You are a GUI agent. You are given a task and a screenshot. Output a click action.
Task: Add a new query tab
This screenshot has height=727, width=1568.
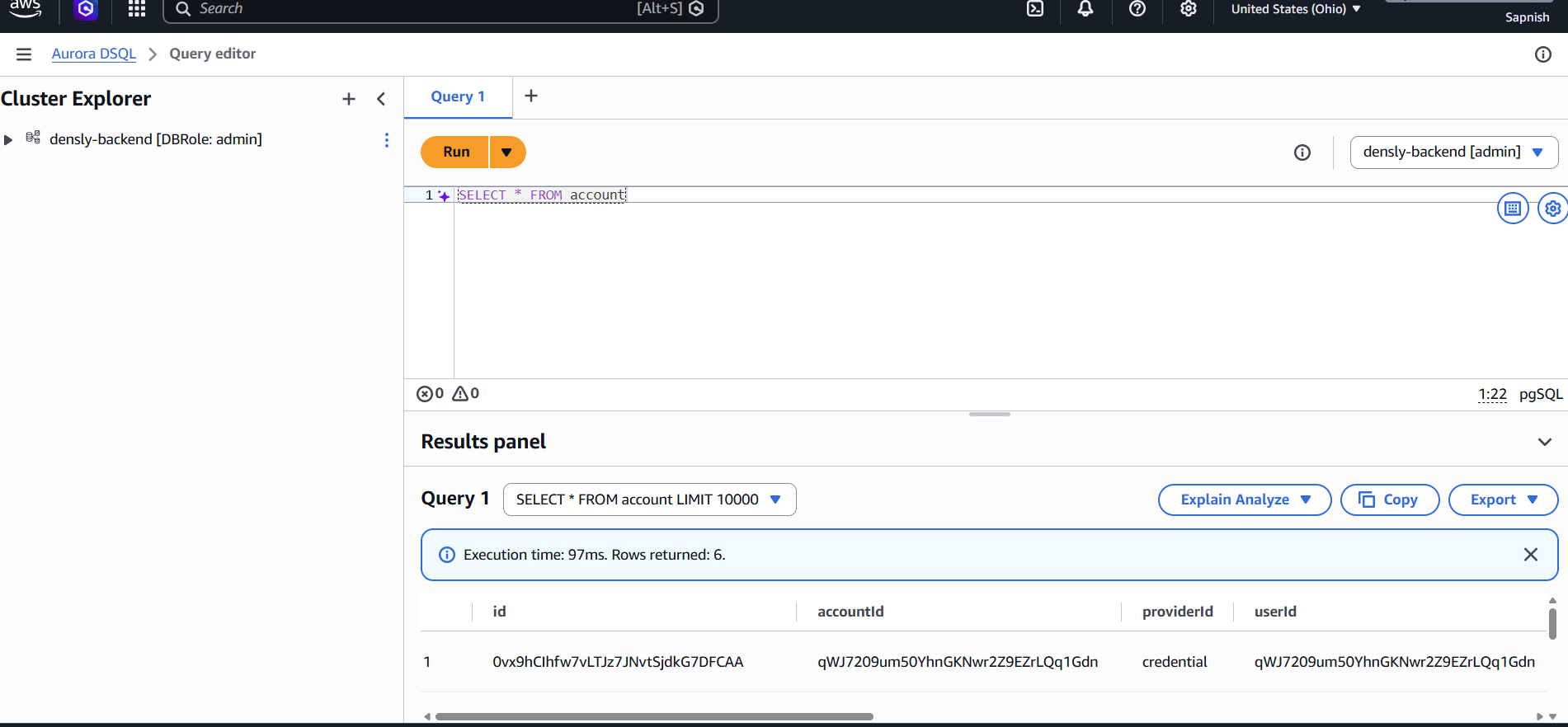[531, 96]
